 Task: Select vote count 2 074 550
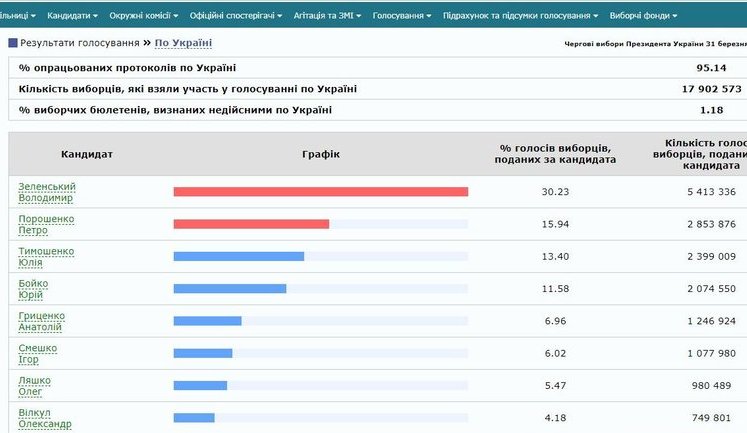point(711,289)
